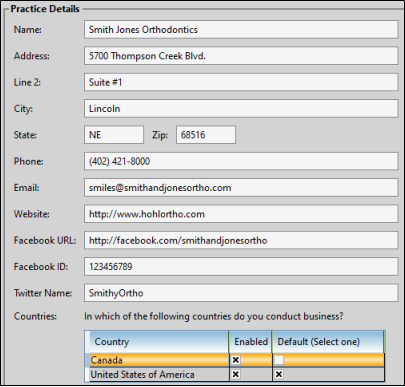The image size is (405, 387).
Task: Select the State field showing NE
Action: [x=114, y=135]
